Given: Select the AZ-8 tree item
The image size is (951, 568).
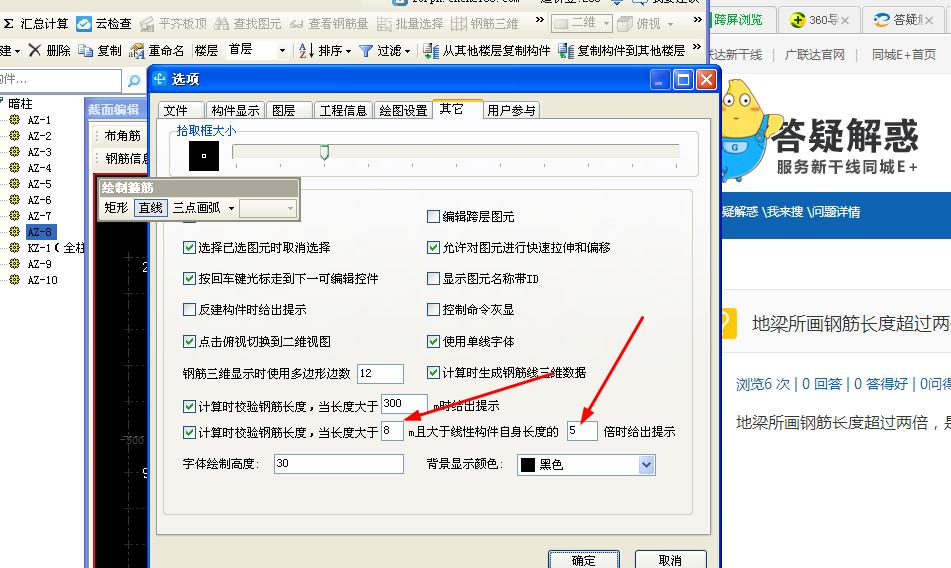Looking at the screenshot, I should coord(41,232).
